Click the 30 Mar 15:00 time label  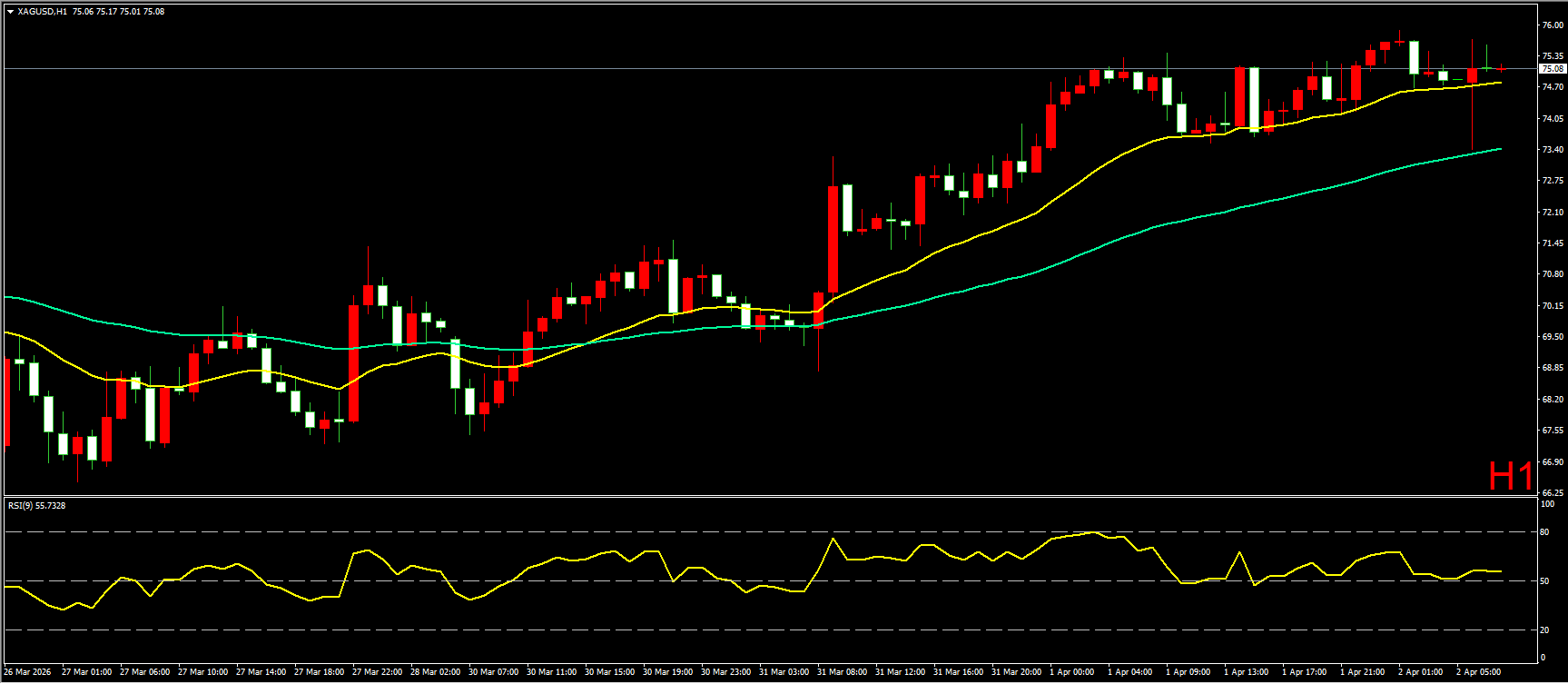tap(609, 672)
